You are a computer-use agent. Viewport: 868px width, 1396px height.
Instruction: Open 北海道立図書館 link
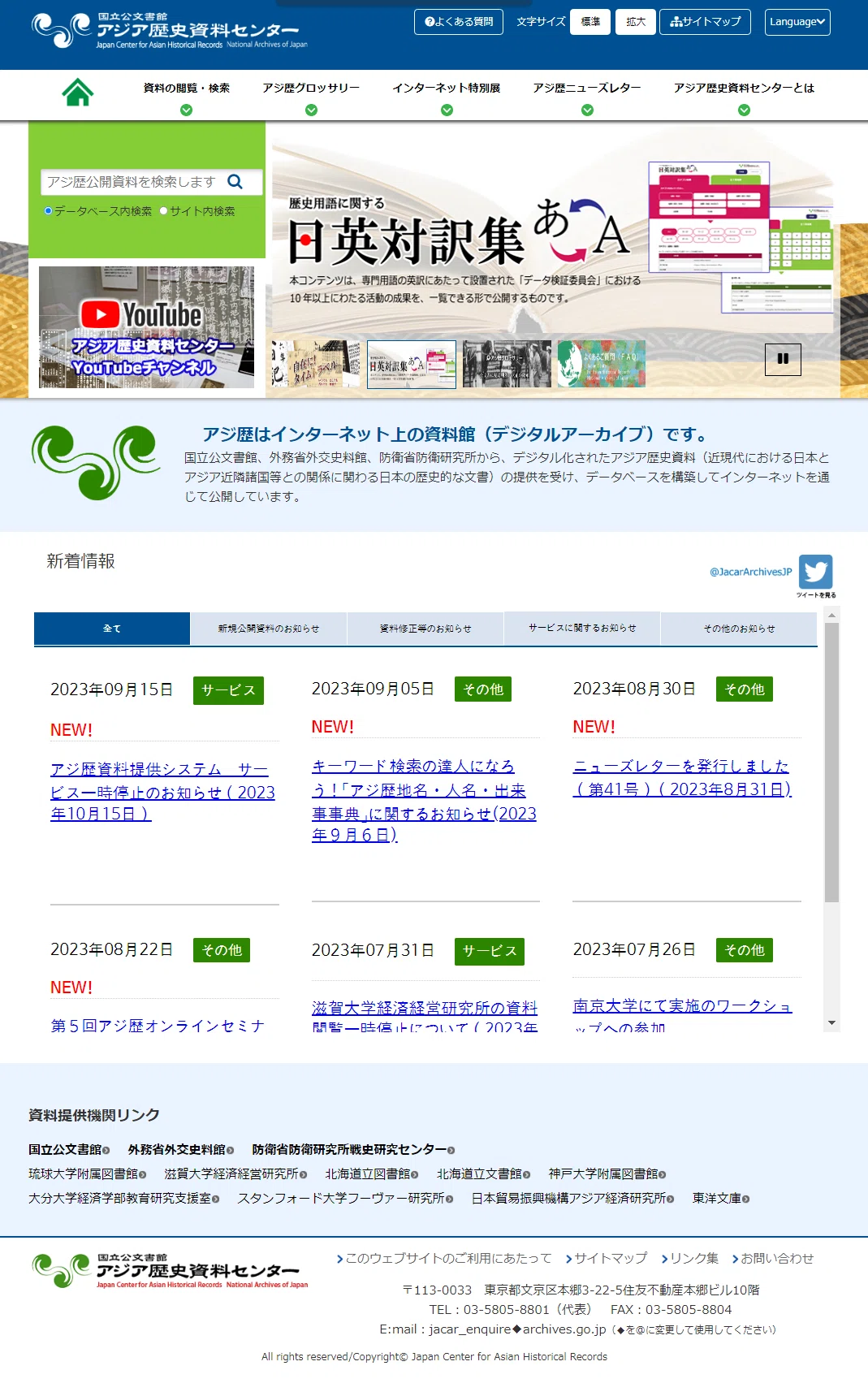tap(368, 1174)
